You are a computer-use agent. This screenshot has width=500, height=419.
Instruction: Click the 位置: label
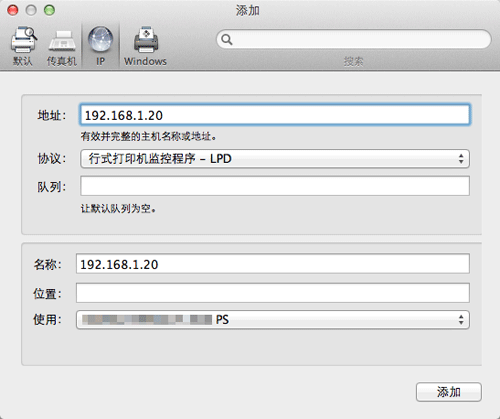(x=47, y=294)
